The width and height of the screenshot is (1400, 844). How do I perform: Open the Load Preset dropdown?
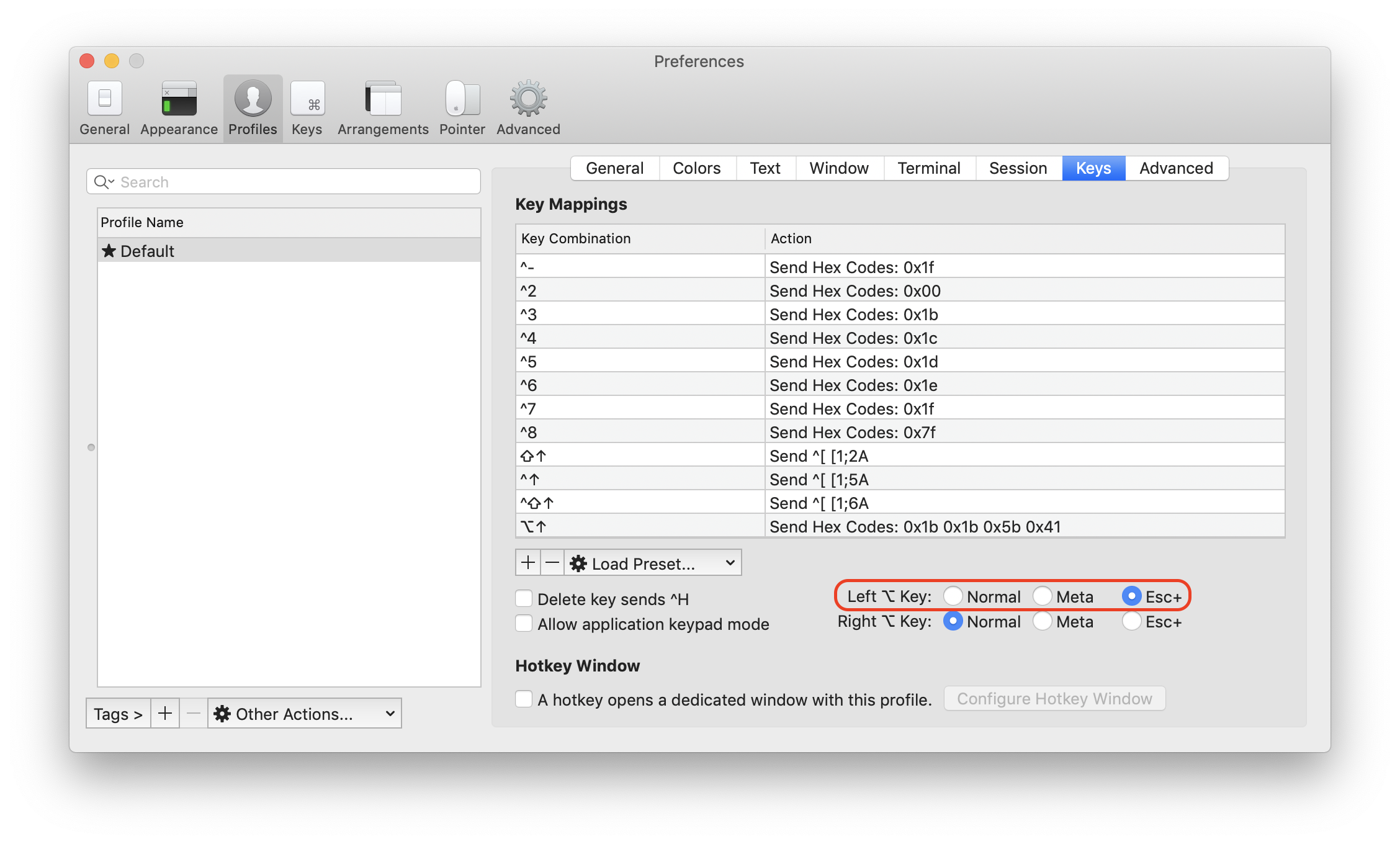click(653, 563)
